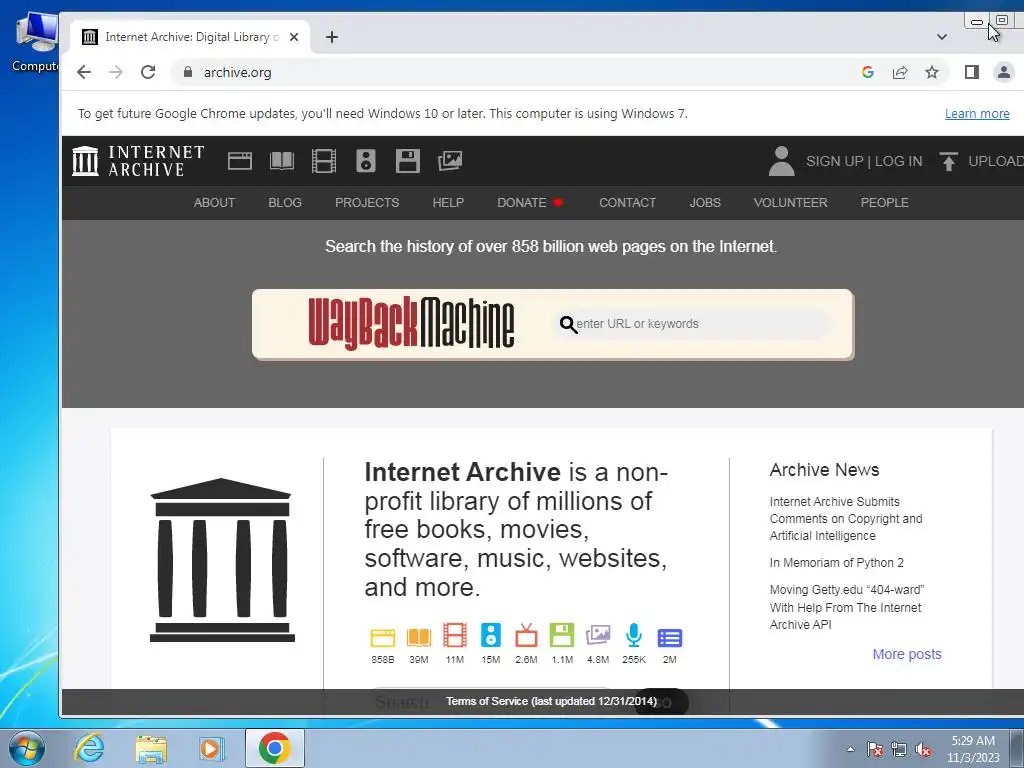This screenshot has height=768, width=1024.
Task: Toggle the Chrome side panel
Action: (x=972, y=72)
